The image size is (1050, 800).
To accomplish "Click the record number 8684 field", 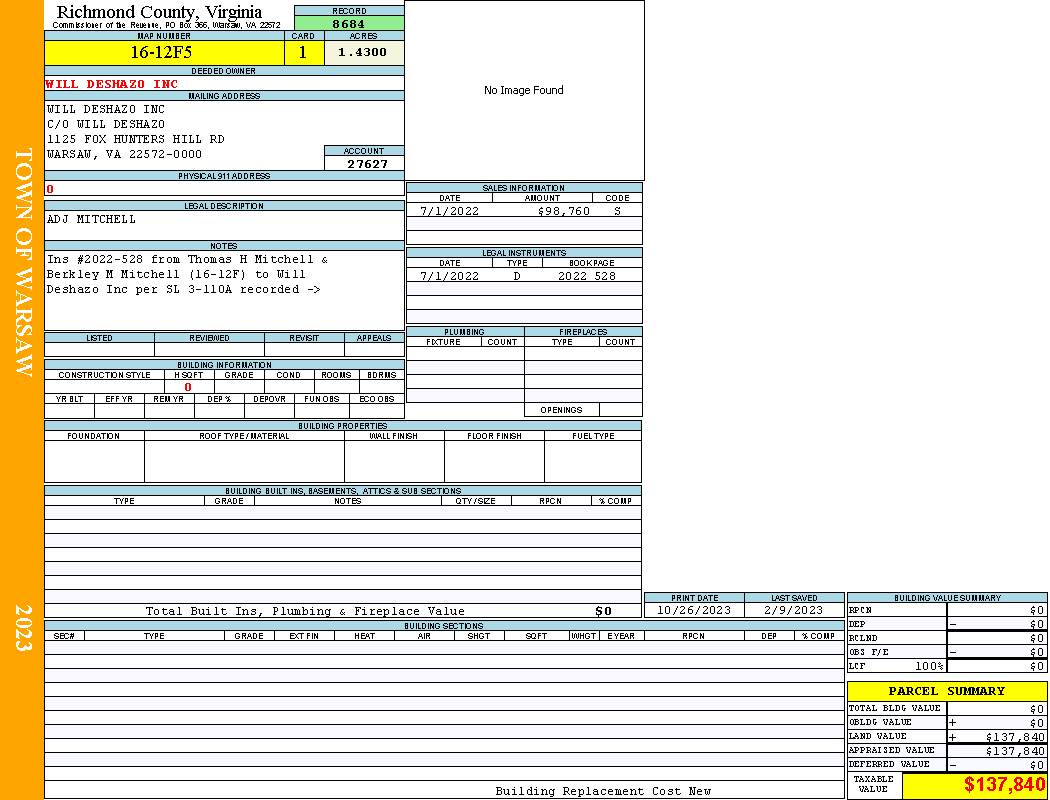I will pos(349,23).
